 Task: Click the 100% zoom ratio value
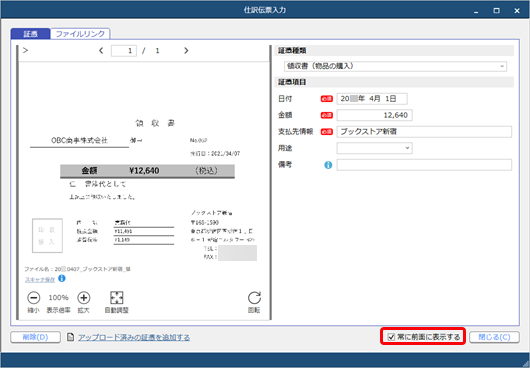tap(58, 298)
